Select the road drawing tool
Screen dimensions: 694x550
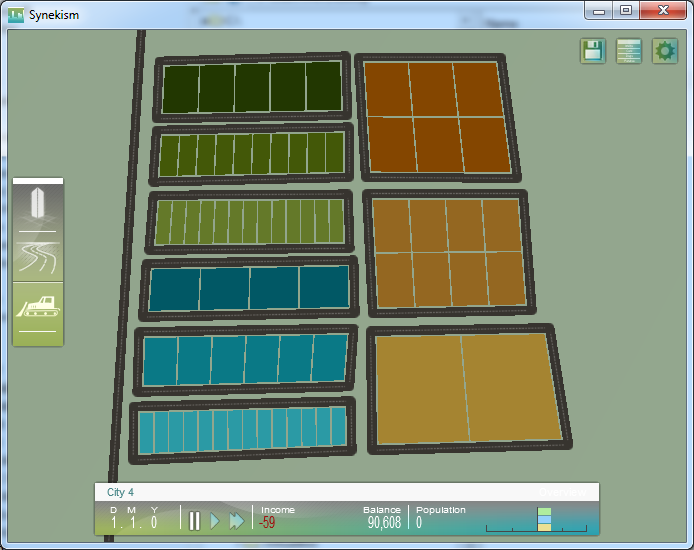(38, 258)
